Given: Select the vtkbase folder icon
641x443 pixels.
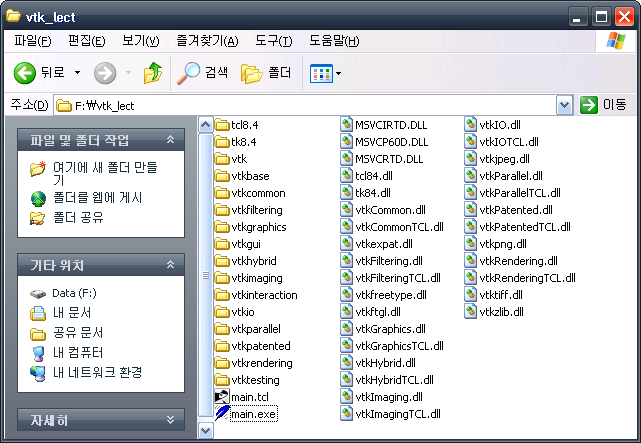Looking at the screenshot, I should point(222,176).
